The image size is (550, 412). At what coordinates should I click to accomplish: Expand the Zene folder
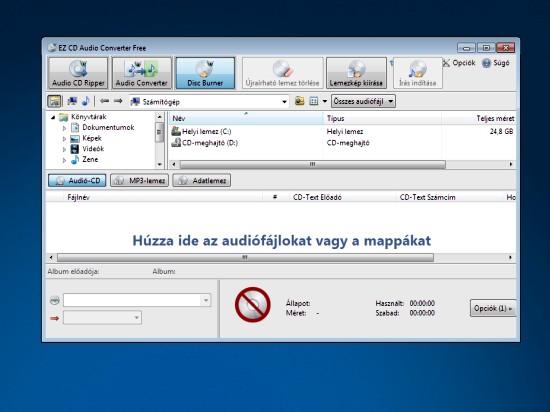click(x=64, y=160)
